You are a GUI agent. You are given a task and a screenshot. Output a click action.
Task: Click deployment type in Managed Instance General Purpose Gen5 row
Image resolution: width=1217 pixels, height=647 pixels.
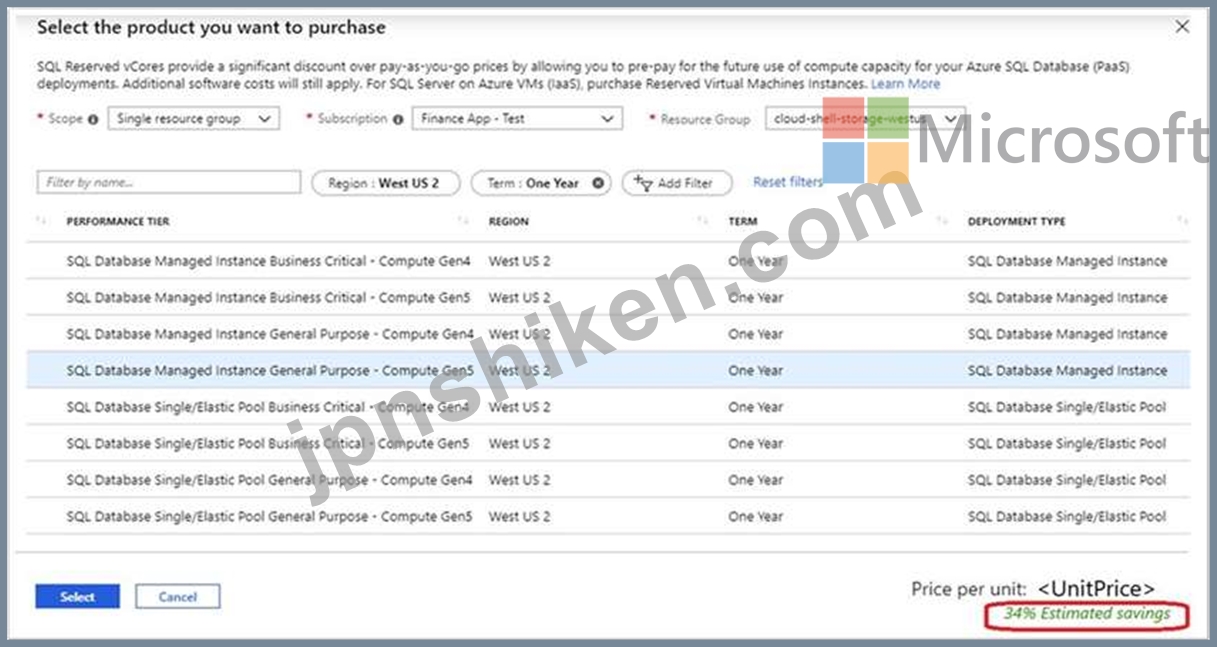click(1067, 371)
